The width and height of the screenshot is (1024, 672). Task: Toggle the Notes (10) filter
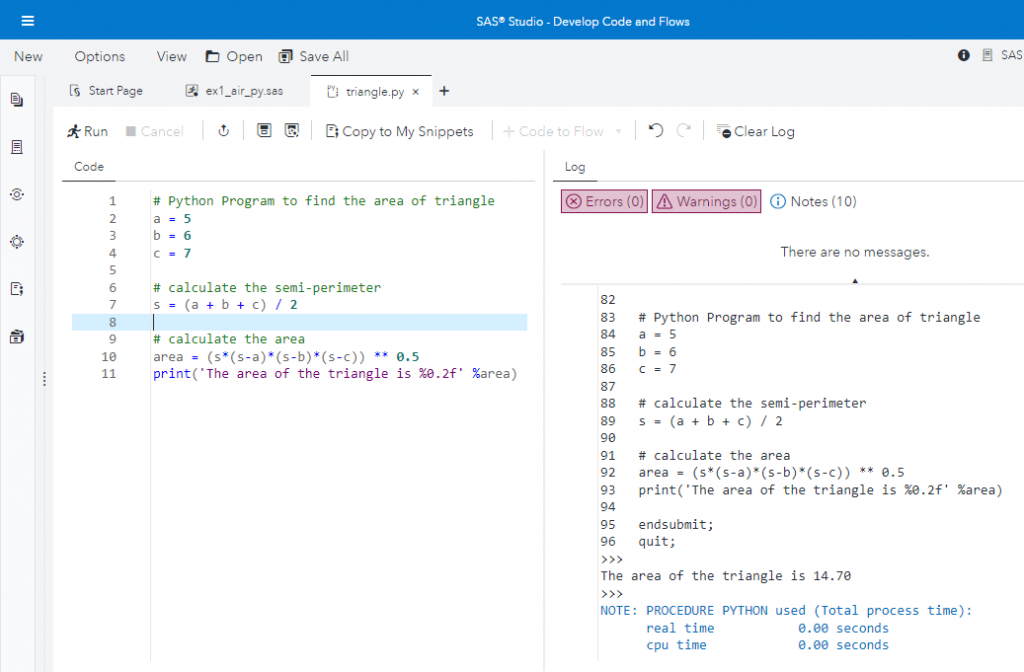coord(813,202)
